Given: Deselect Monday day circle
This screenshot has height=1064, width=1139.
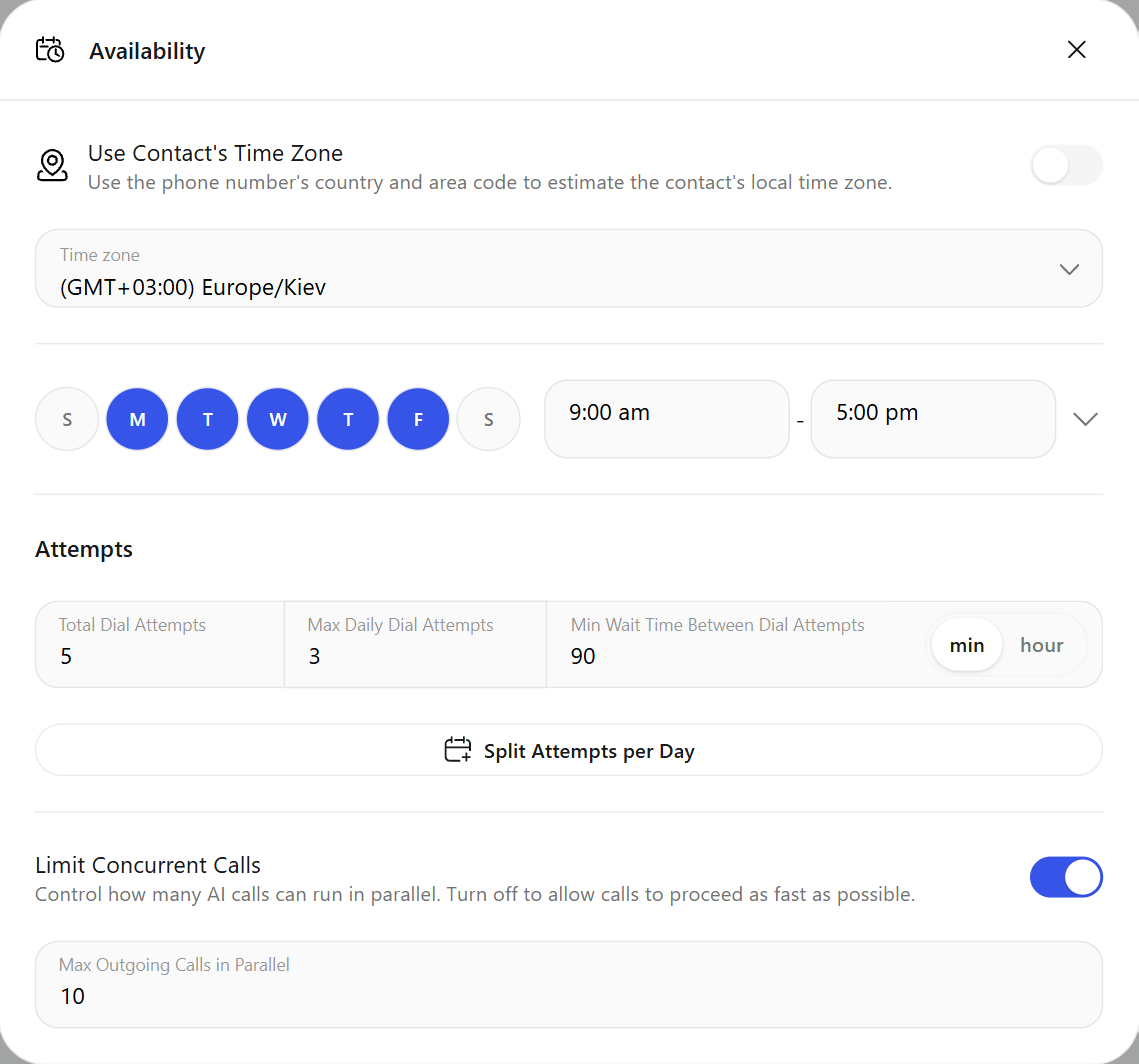Looking at the screenshot, I should click(x=137, y=419).
